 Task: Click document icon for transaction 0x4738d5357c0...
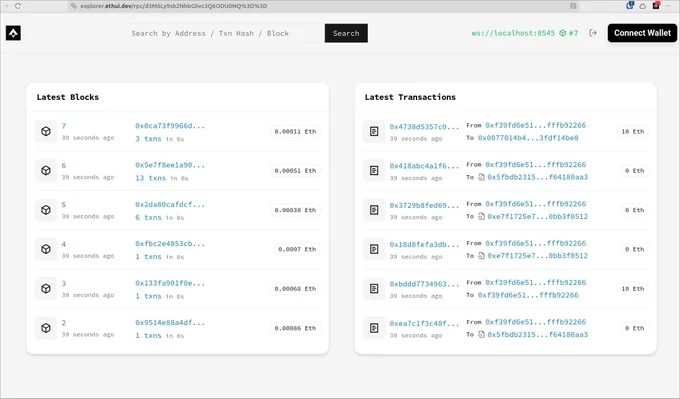[374, 131]
